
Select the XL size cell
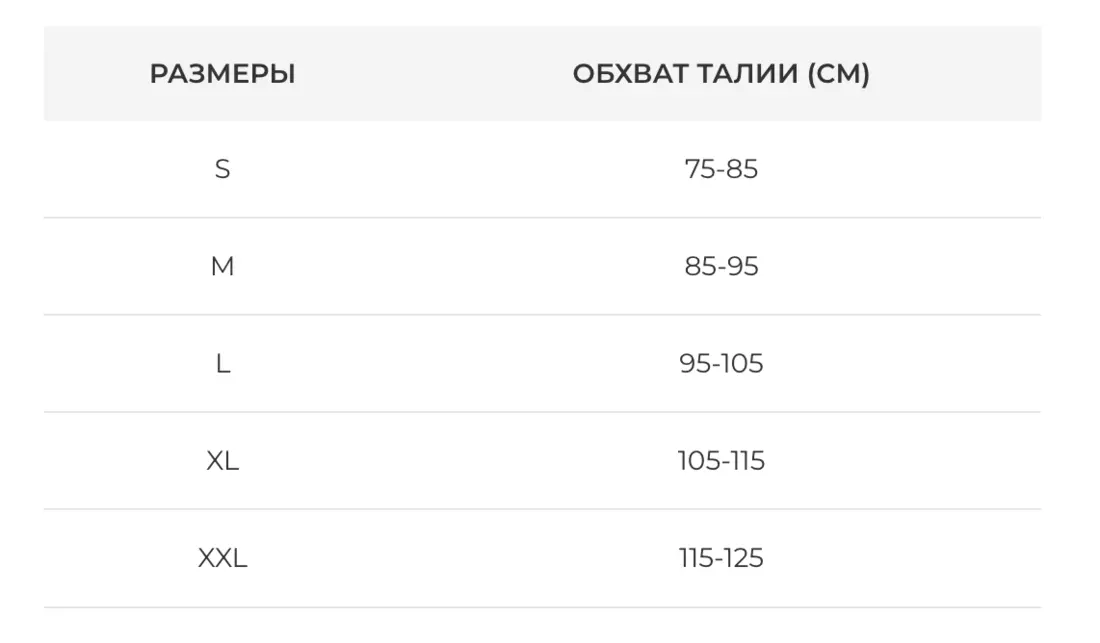pos(222,461)
